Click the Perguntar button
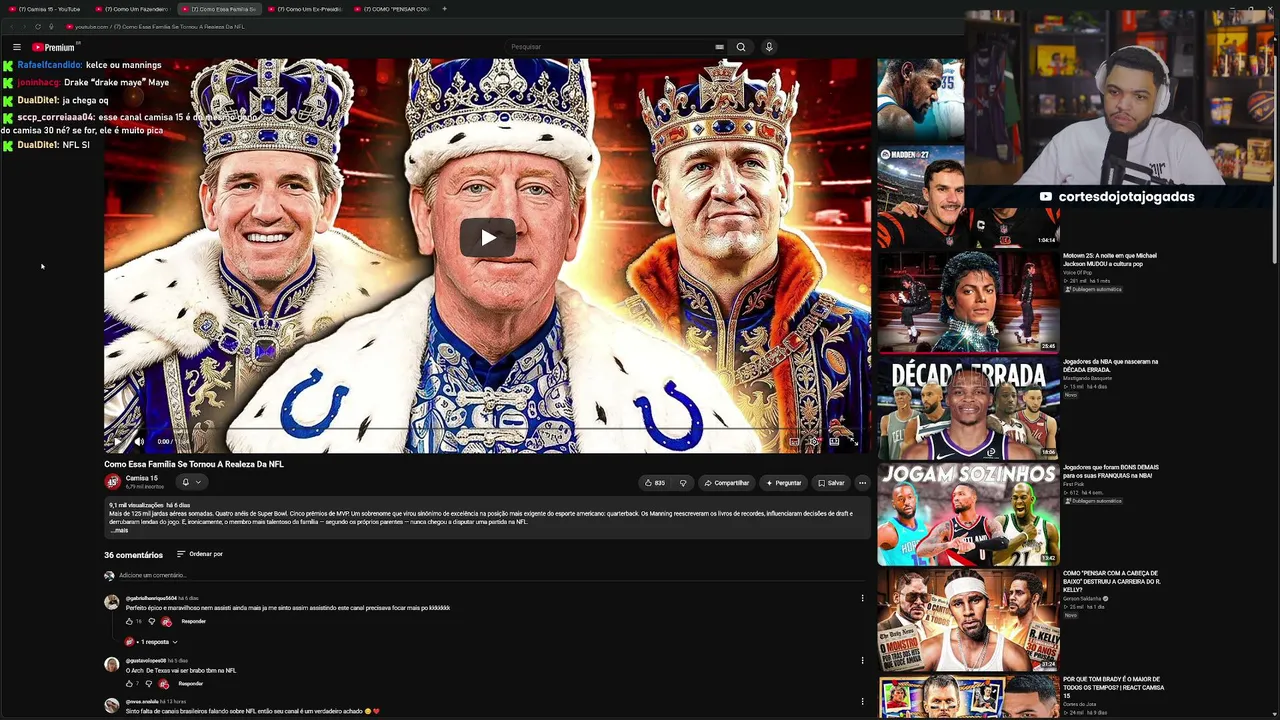1280x720 pixels. (784, 483)
